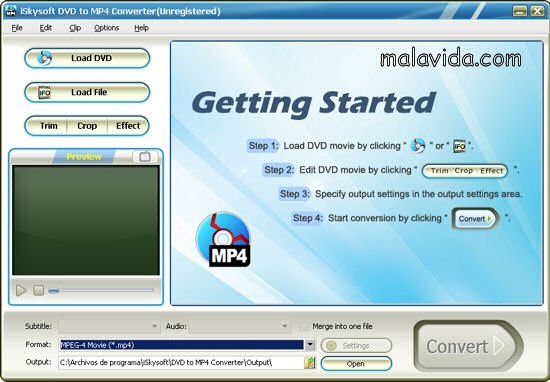Viewport: 550px width, 382px height.
Task: Click the app icon in the title bar
Action: (x=11, y=11)
